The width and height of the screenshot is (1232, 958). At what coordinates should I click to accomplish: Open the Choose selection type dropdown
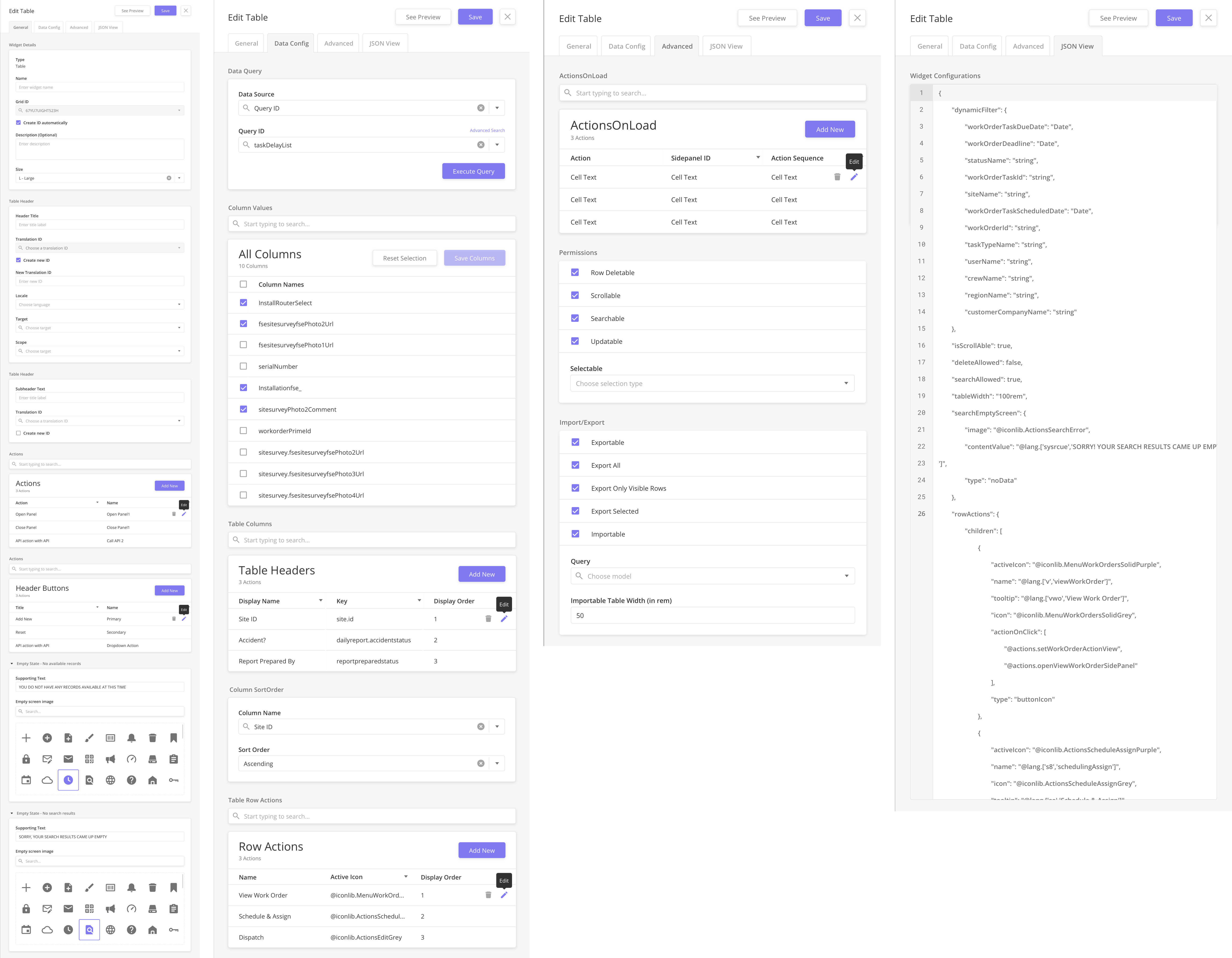coord(712,383)
